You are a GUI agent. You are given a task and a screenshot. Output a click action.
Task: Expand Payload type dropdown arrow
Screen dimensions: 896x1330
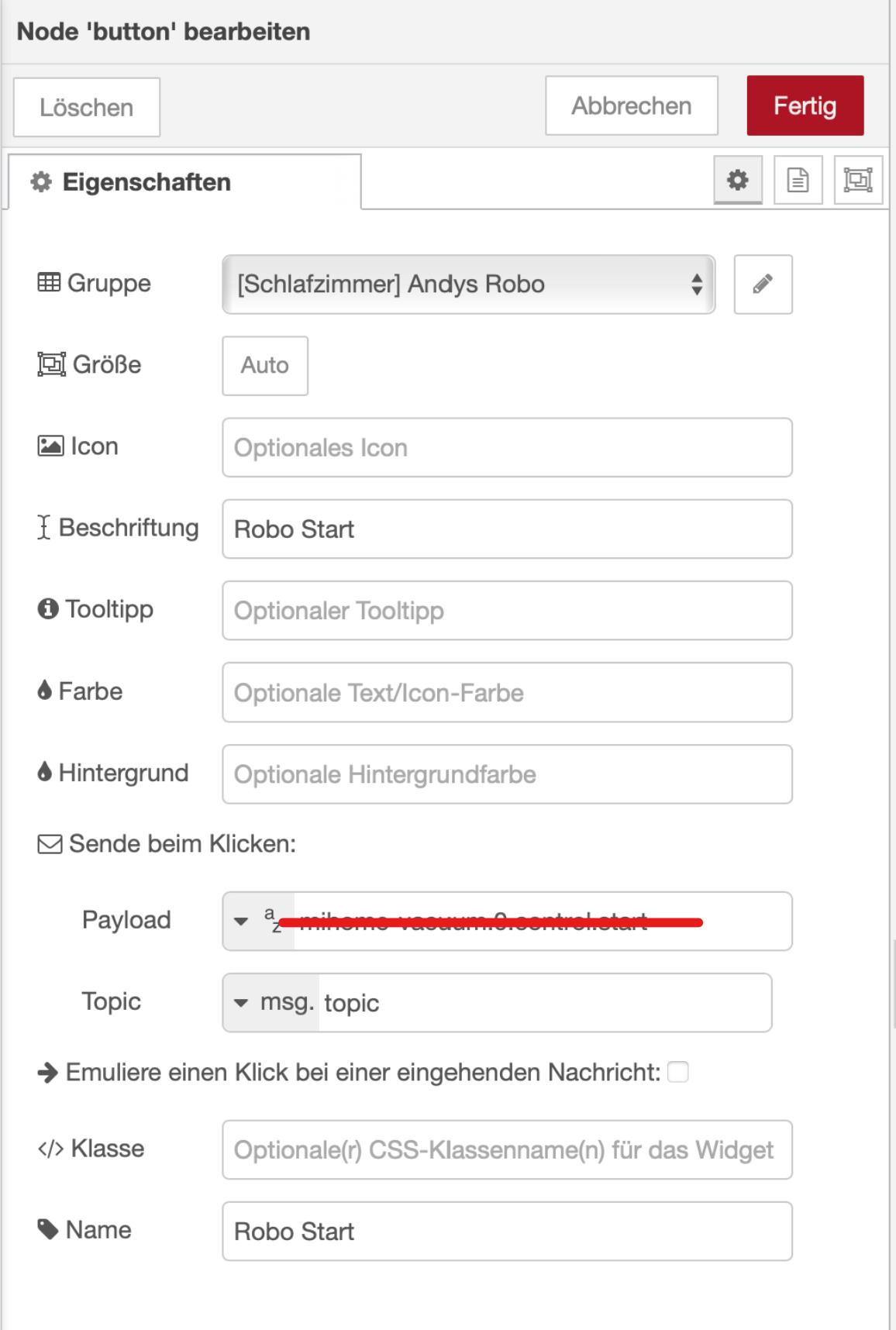point(241,922)
